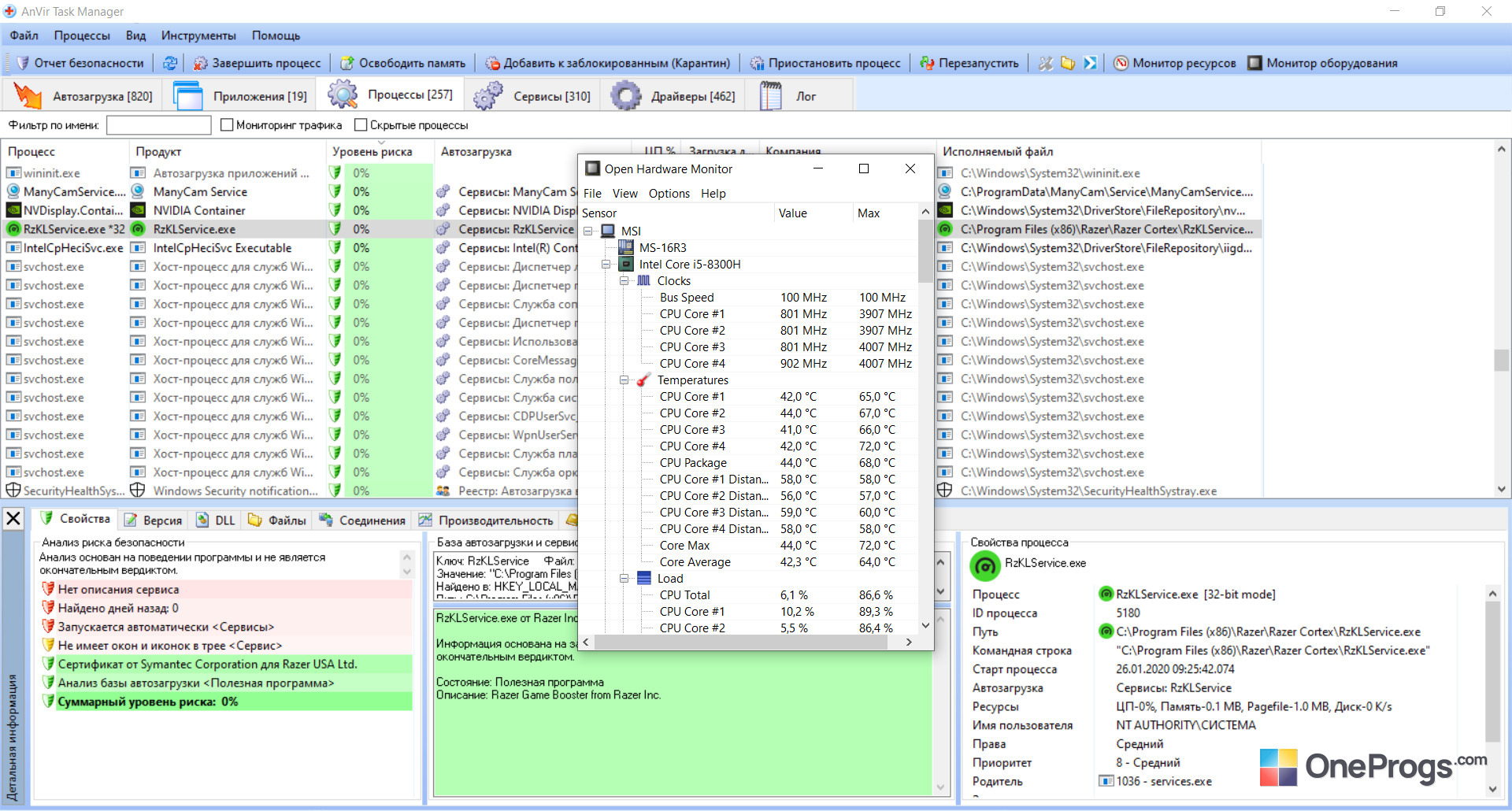This screenshot has height=811, width=1512.
Task: Collapse the Load node
Action: pos(624,579)
